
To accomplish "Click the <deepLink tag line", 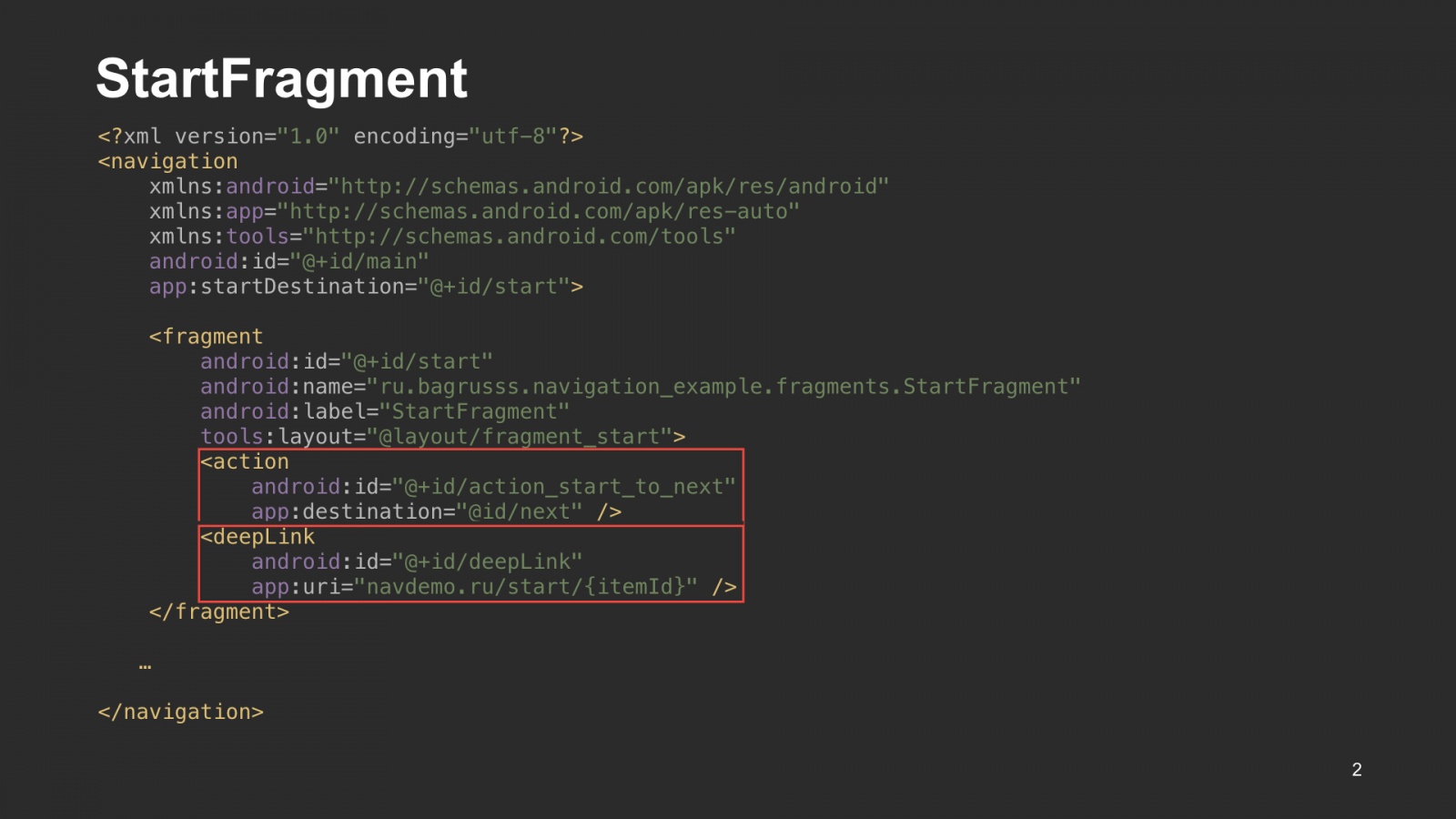I will click(x=258, y=537).
